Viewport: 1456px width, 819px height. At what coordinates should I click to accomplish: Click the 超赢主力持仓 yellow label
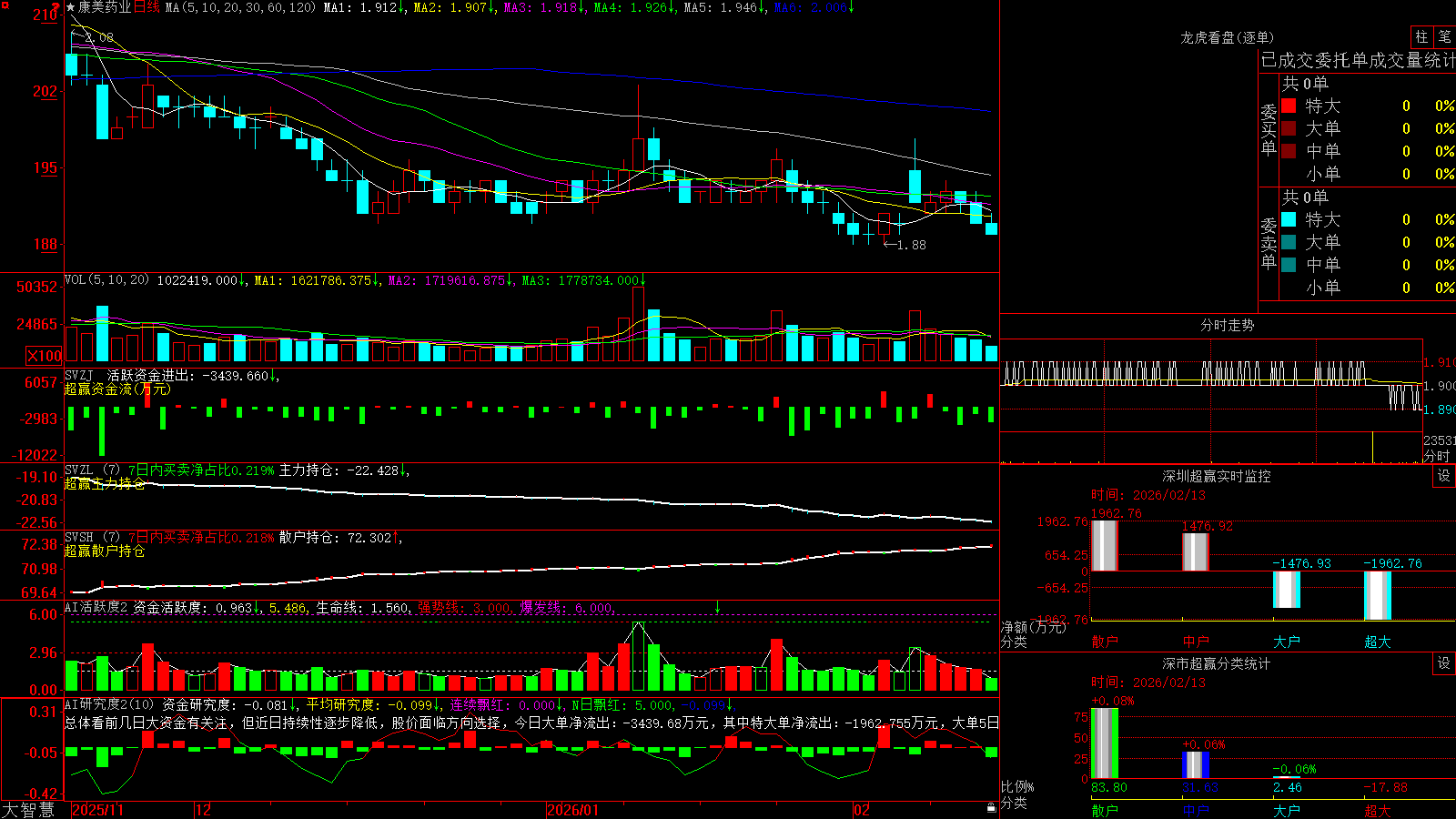click(105, 483)
